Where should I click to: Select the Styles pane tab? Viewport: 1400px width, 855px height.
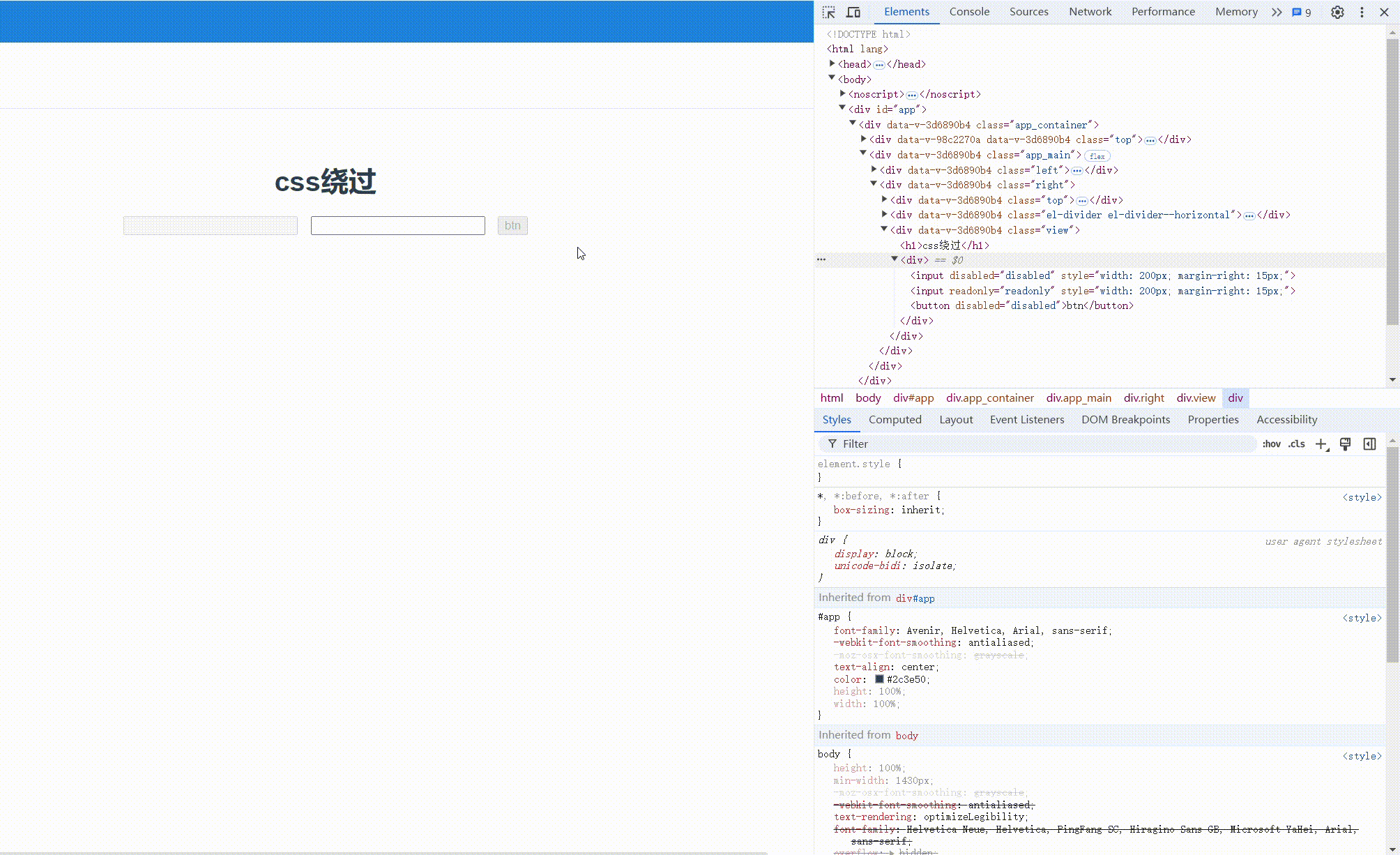point(837,420)
